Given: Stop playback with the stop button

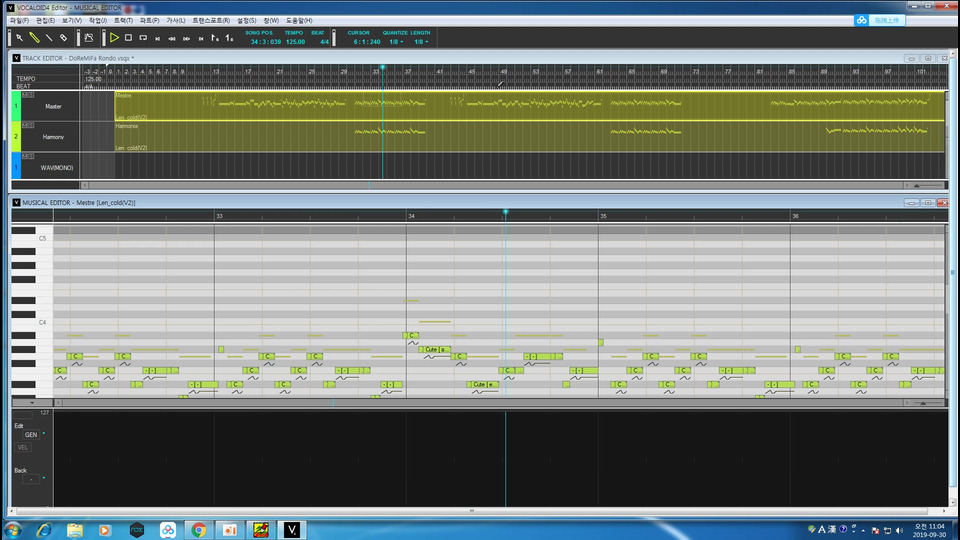Looking at the screenshot, I should coord(129,38).
